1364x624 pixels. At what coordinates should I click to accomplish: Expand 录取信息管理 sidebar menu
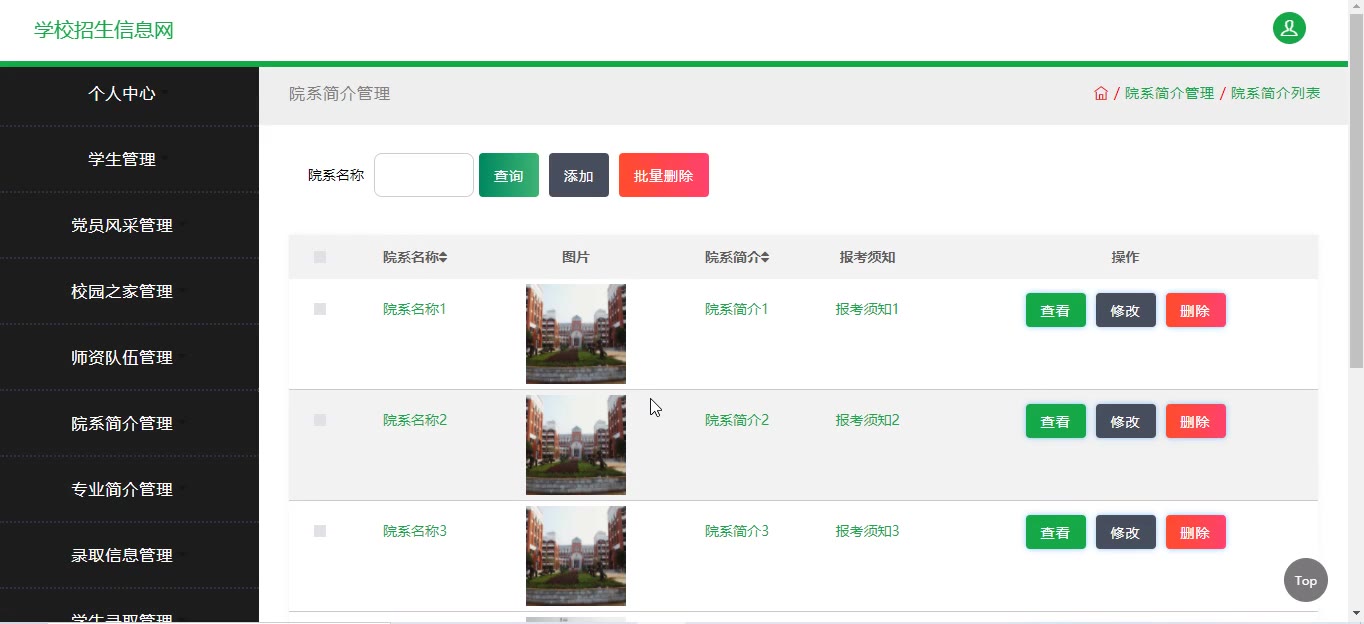click(x=129, y=556)
